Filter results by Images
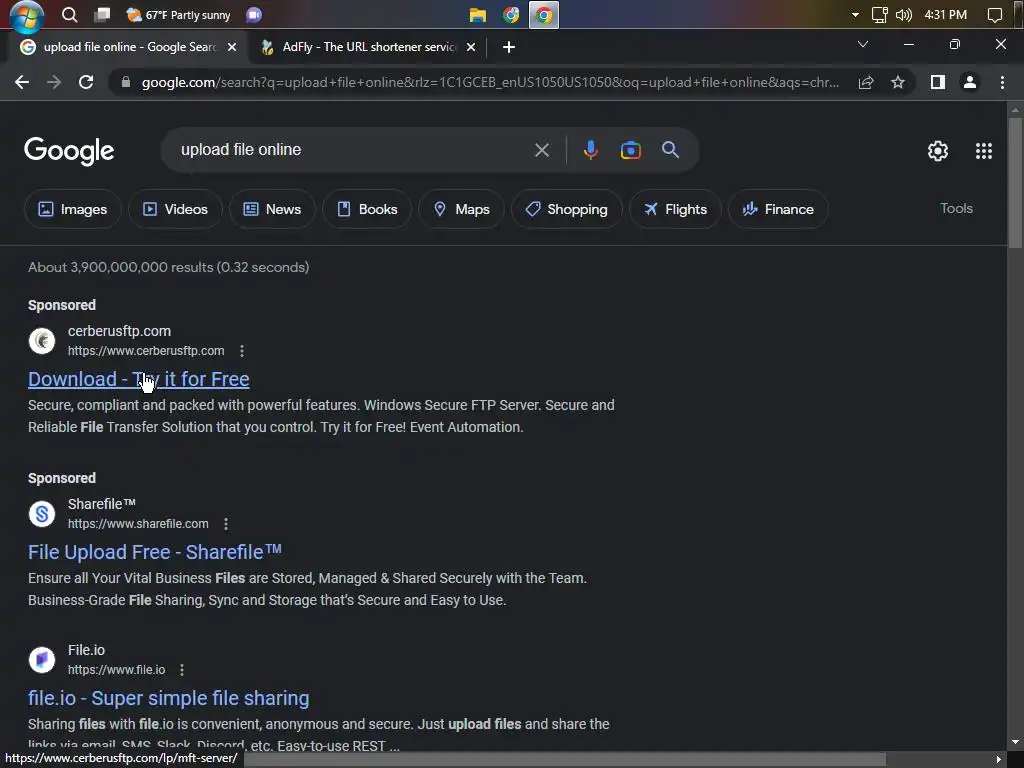The height and width of the screenshot is (768, 1024). [72, 209]
